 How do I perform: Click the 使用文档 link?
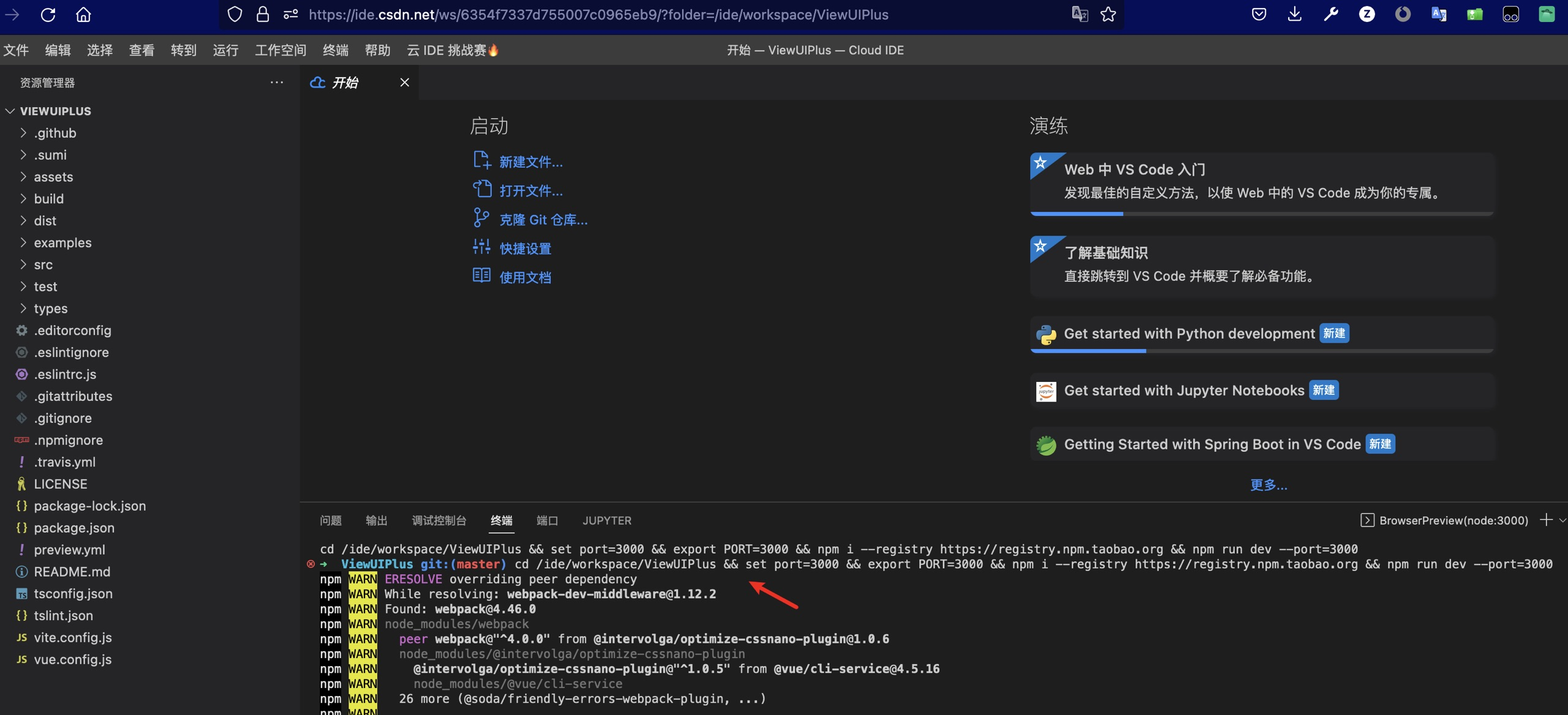(525, 277)
